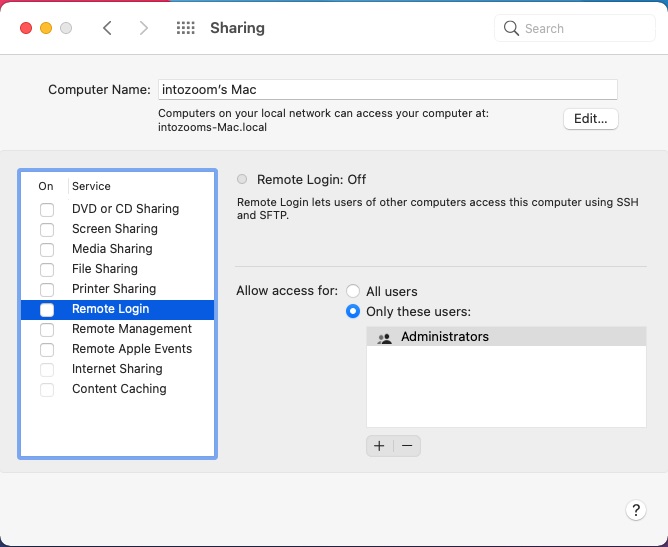Select Remote Management service row
Screen dimensions: 668x547
click(118, 329)
